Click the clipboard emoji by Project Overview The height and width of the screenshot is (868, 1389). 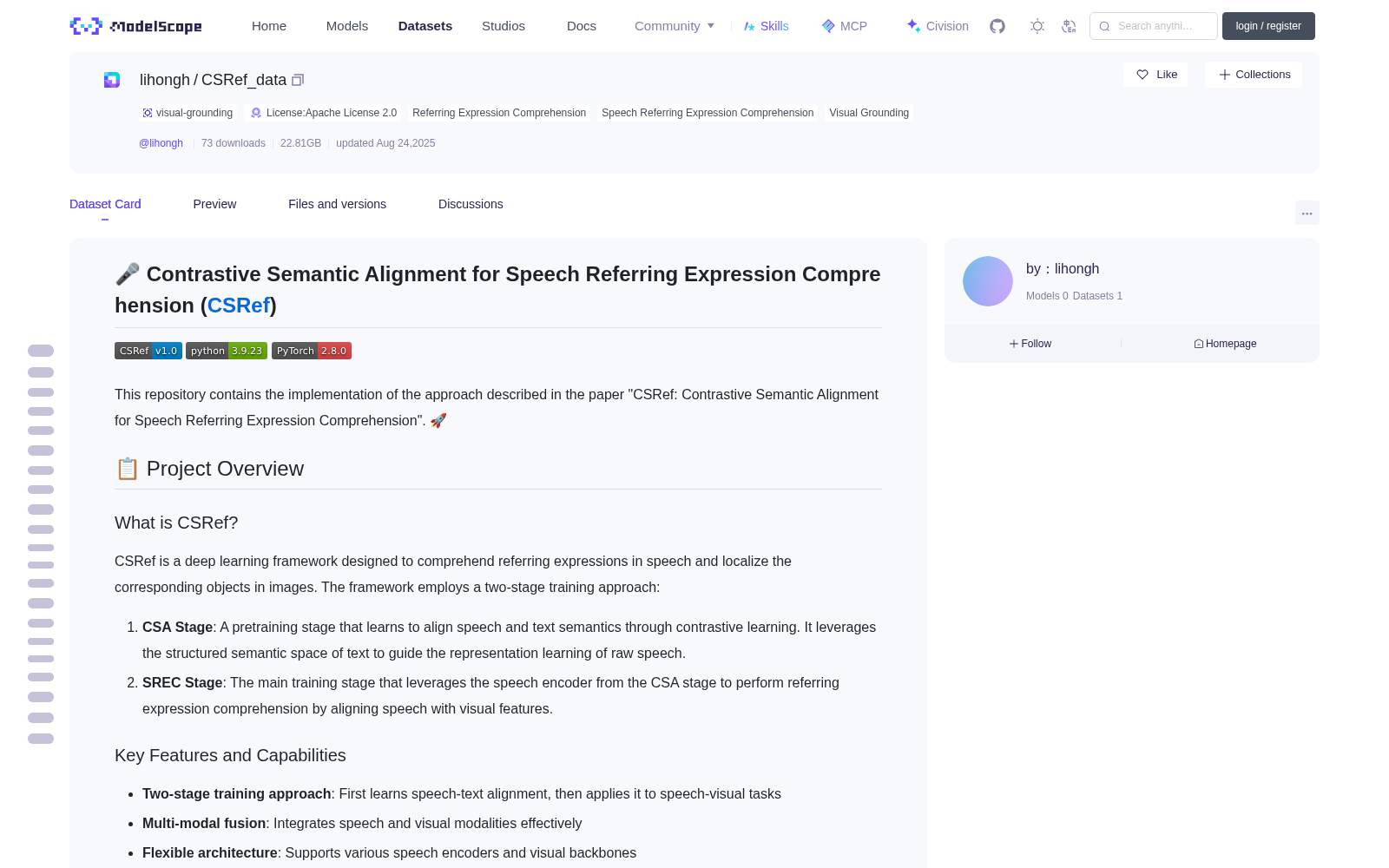point(128,469)
